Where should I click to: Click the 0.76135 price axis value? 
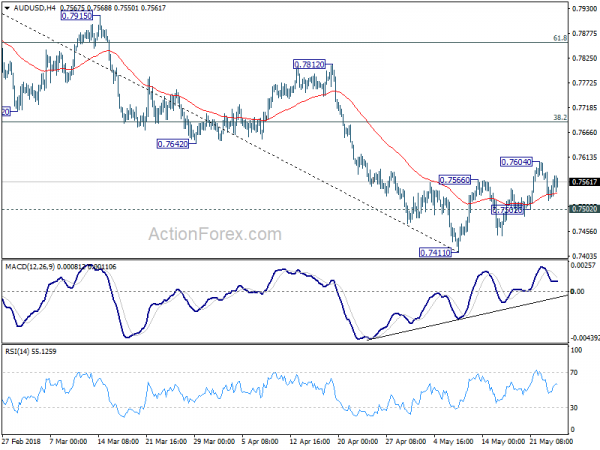[x=584, y=157]
